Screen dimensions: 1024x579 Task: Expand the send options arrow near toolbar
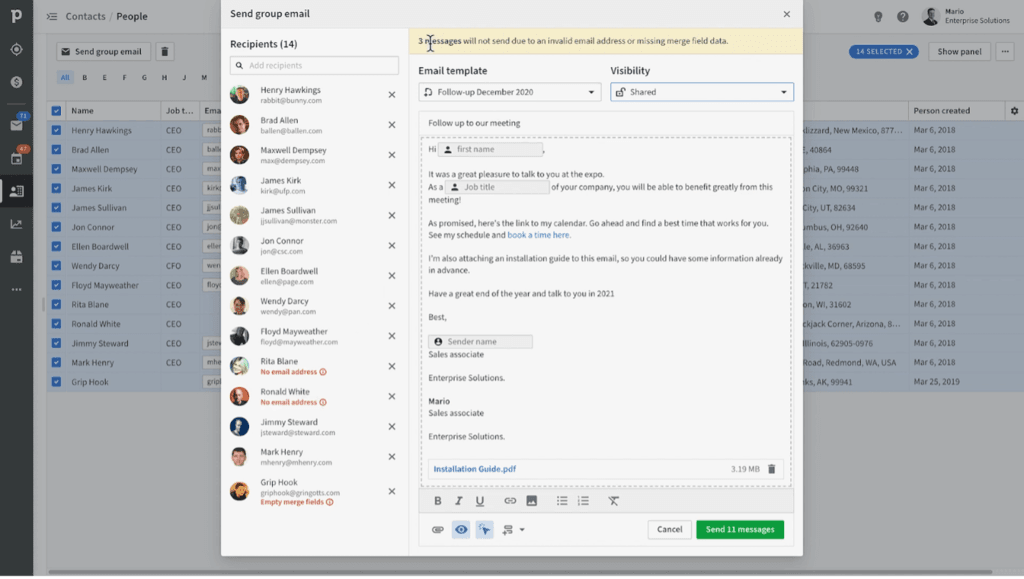click(520, 528)
